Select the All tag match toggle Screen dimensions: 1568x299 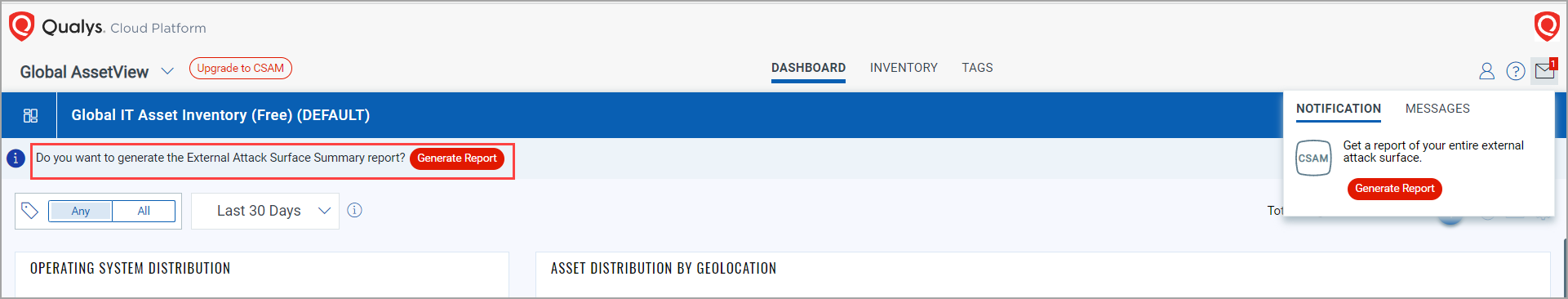pos(144,211)
